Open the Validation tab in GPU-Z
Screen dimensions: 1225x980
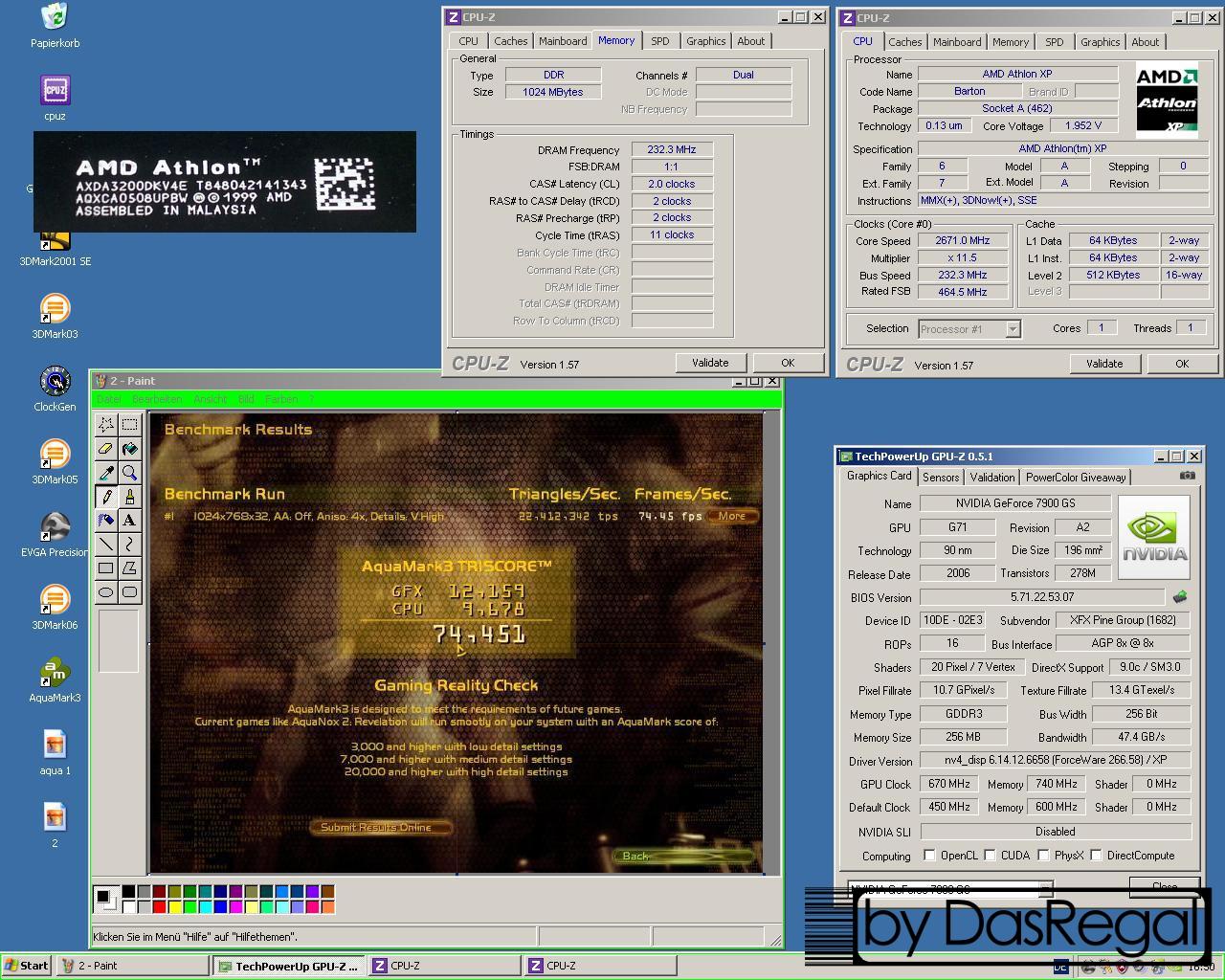point(991,478)
